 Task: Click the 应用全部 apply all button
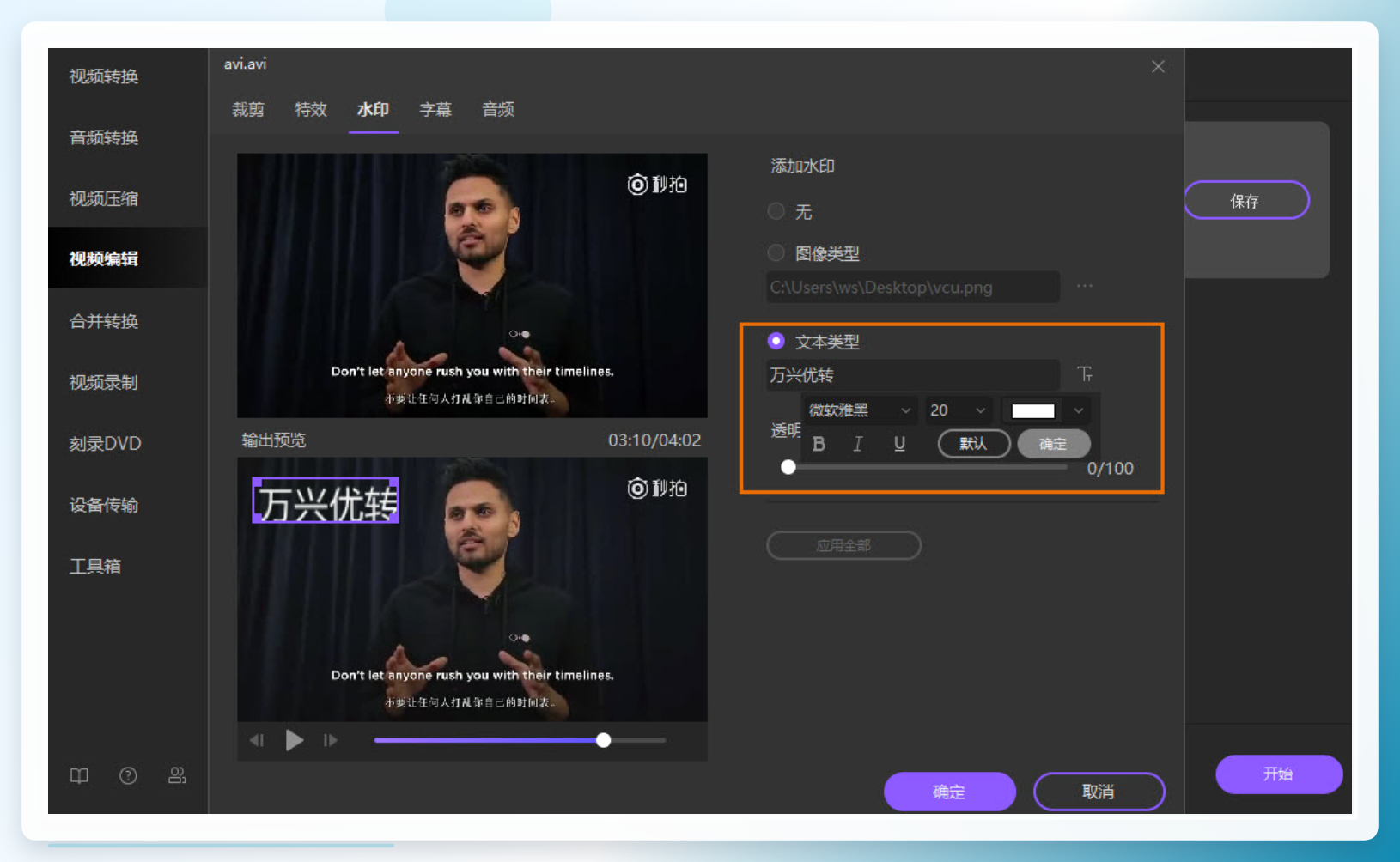(843, 545)
